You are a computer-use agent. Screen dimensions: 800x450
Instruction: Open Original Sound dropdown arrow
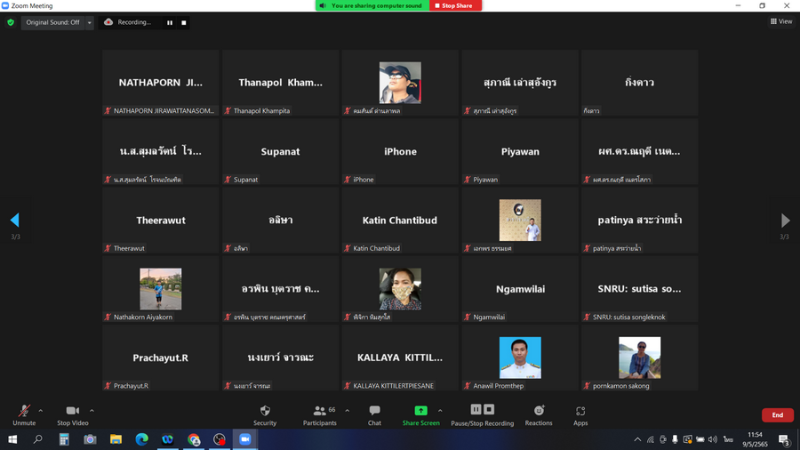tap(89, 22)
